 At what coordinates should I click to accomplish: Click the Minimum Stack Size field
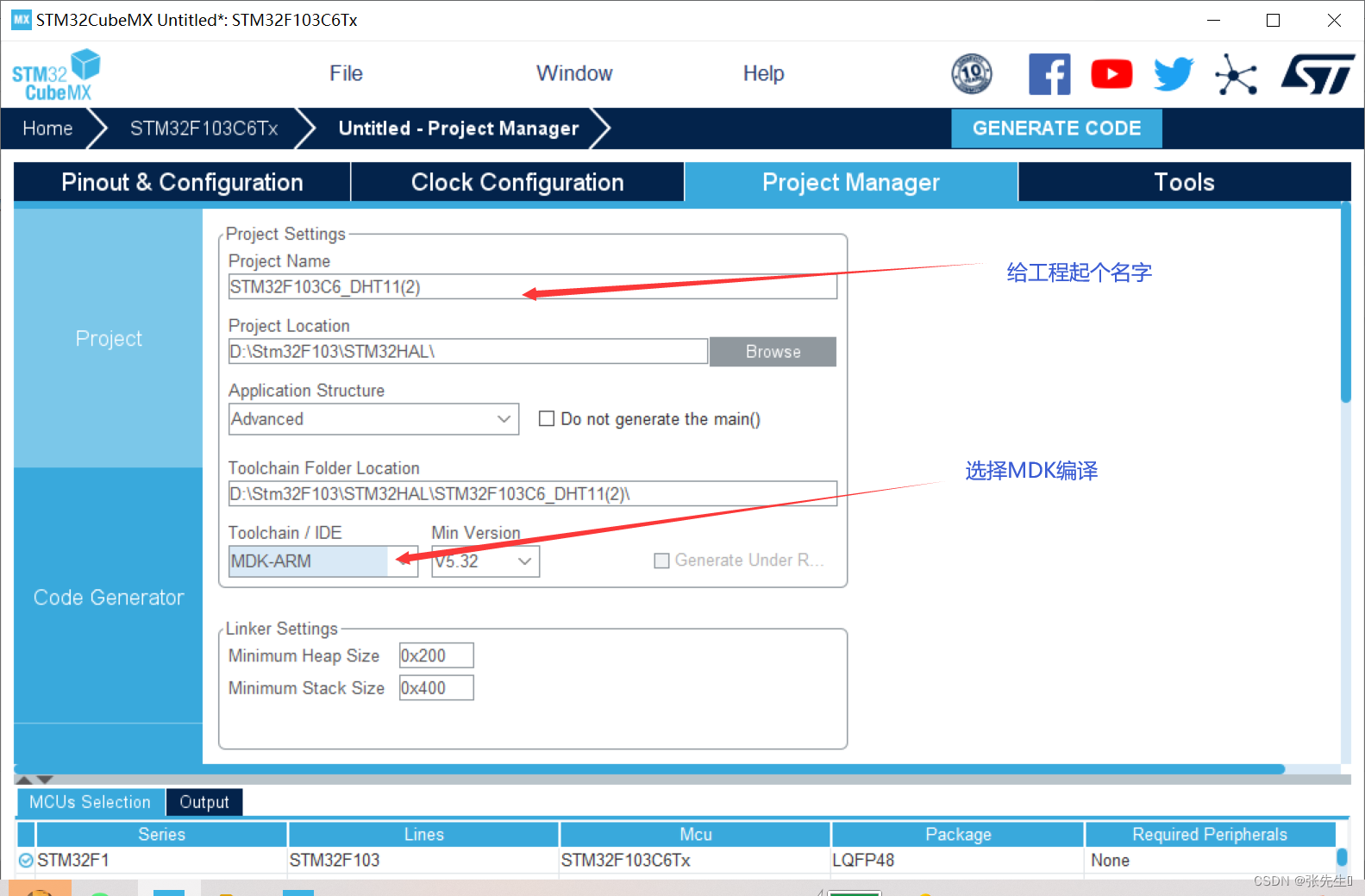(x=436, y=688)
